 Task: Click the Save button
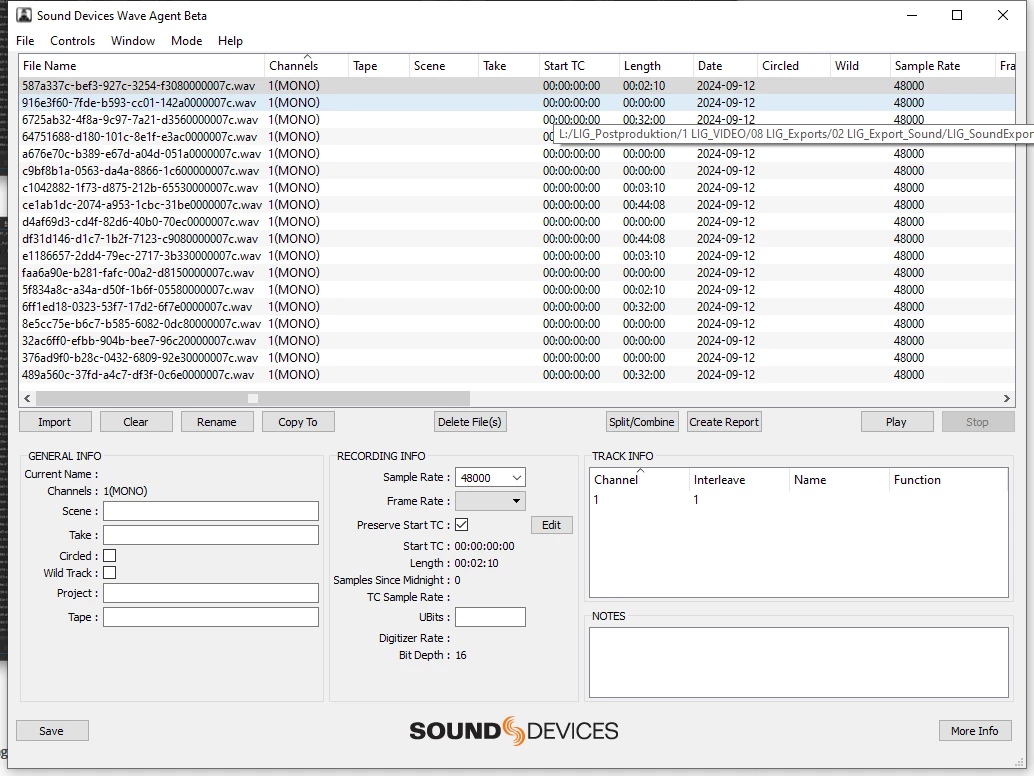tap(52, 731)
